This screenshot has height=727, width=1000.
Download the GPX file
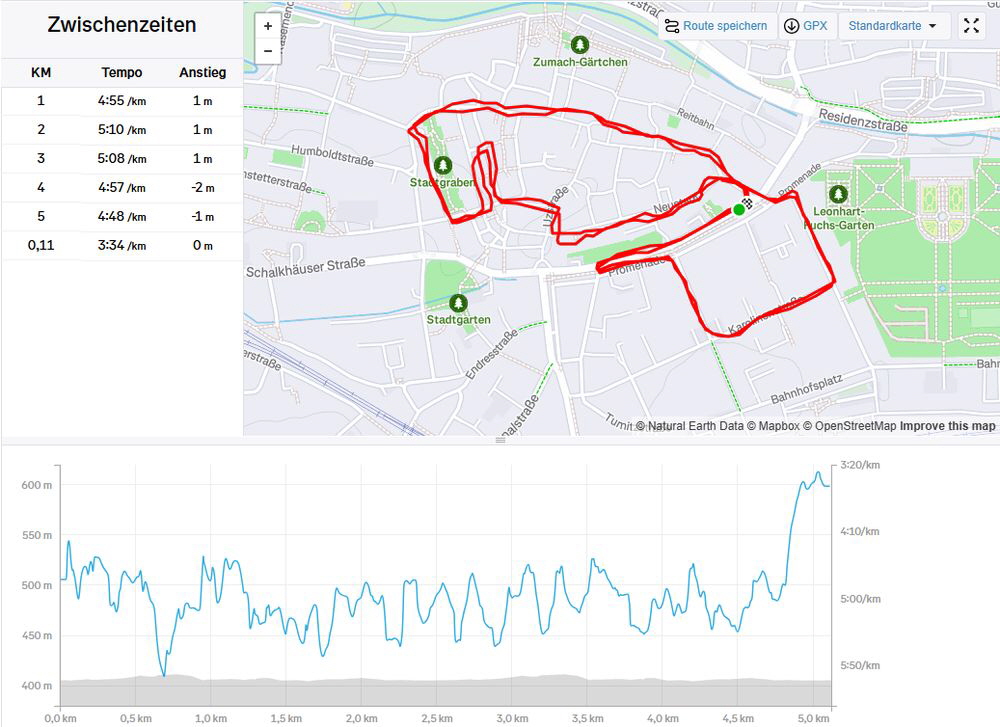click(806, 26)
